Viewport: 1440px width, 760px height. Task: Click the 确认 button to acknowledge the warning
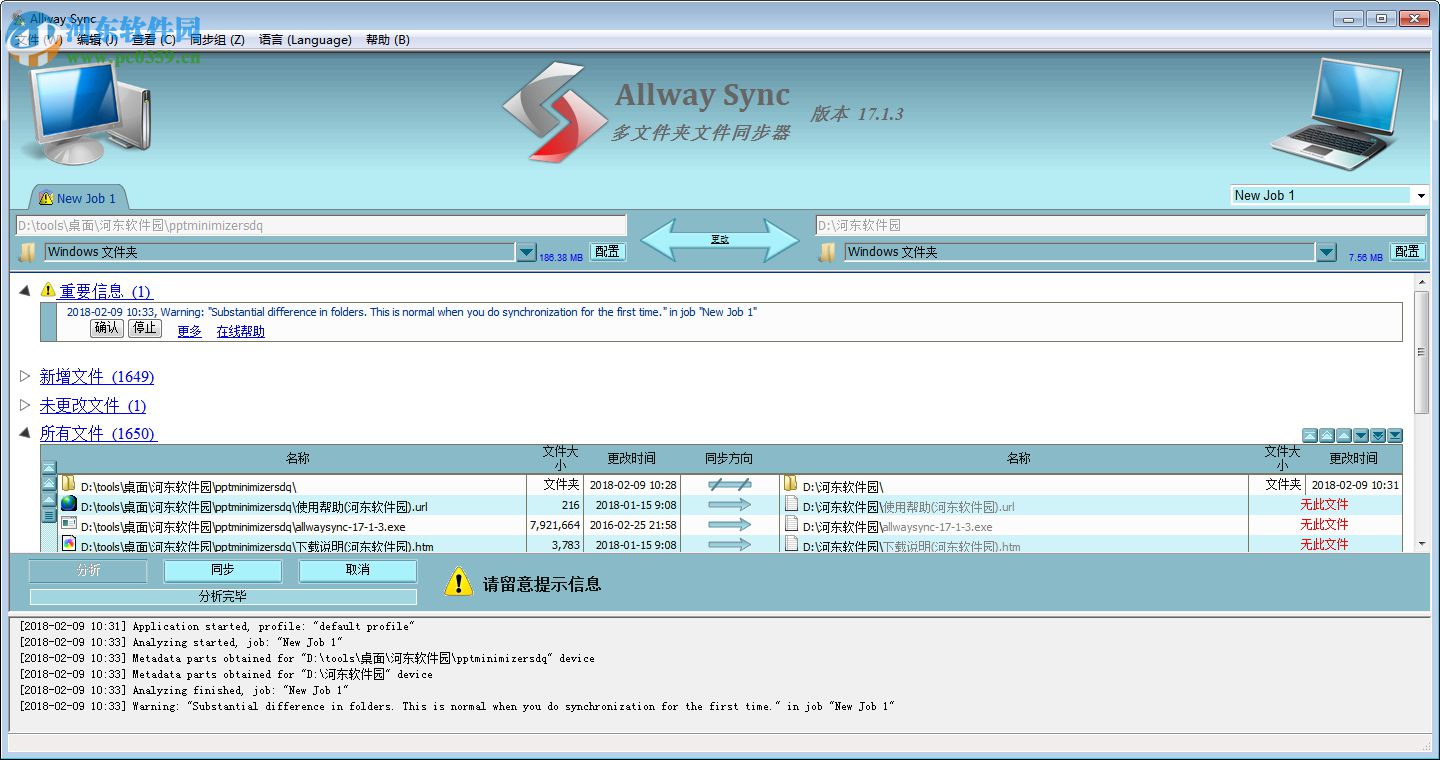(x=105, y=328)
